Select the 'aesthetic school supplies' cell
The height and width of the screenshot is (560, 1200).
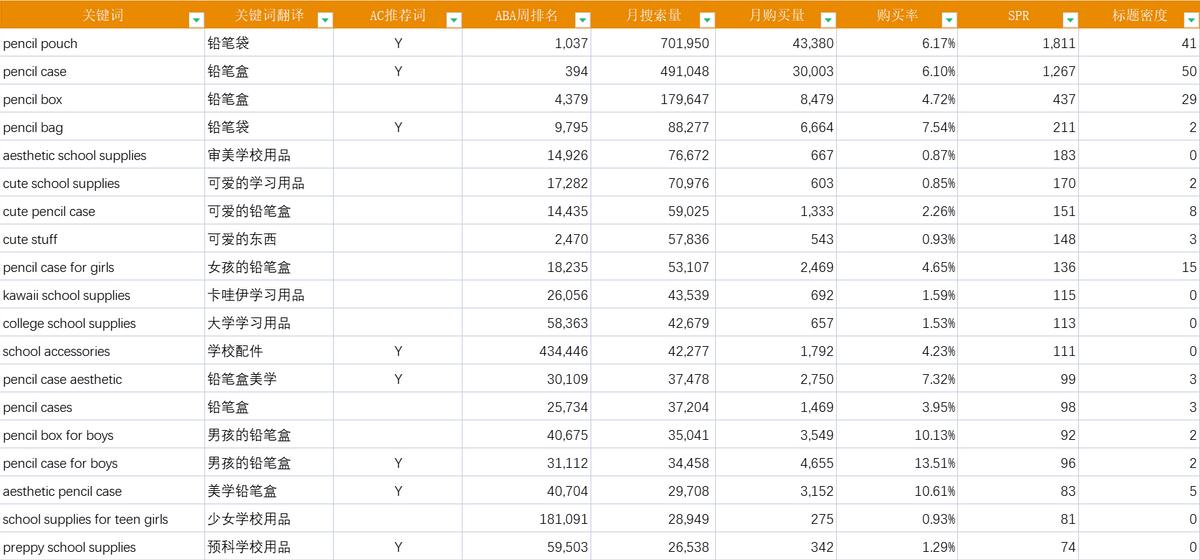tap(102, 155)
